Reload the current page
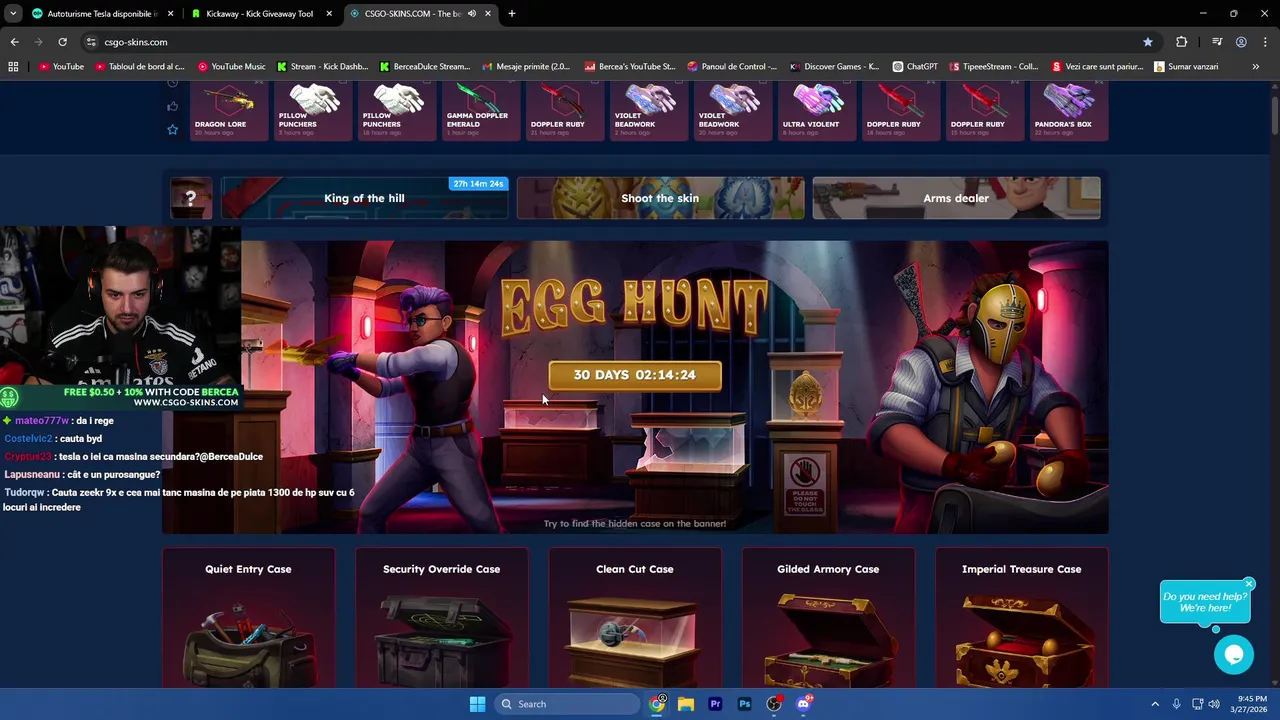 coord(62,42)
